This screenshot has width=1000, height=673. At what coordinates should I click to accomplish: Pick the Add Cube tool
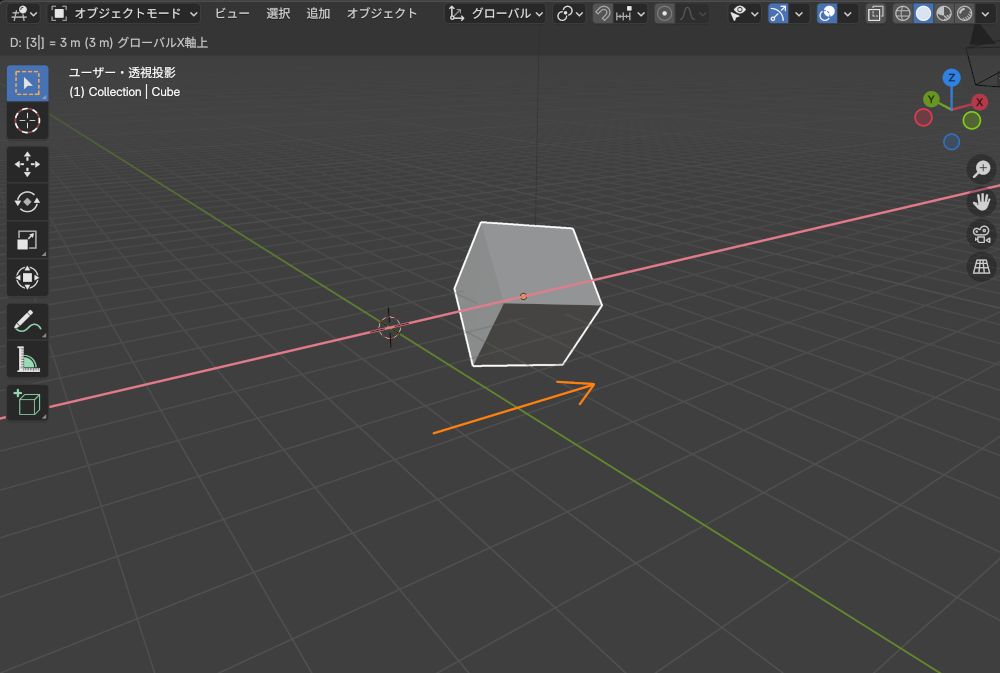tap(27, 403)
